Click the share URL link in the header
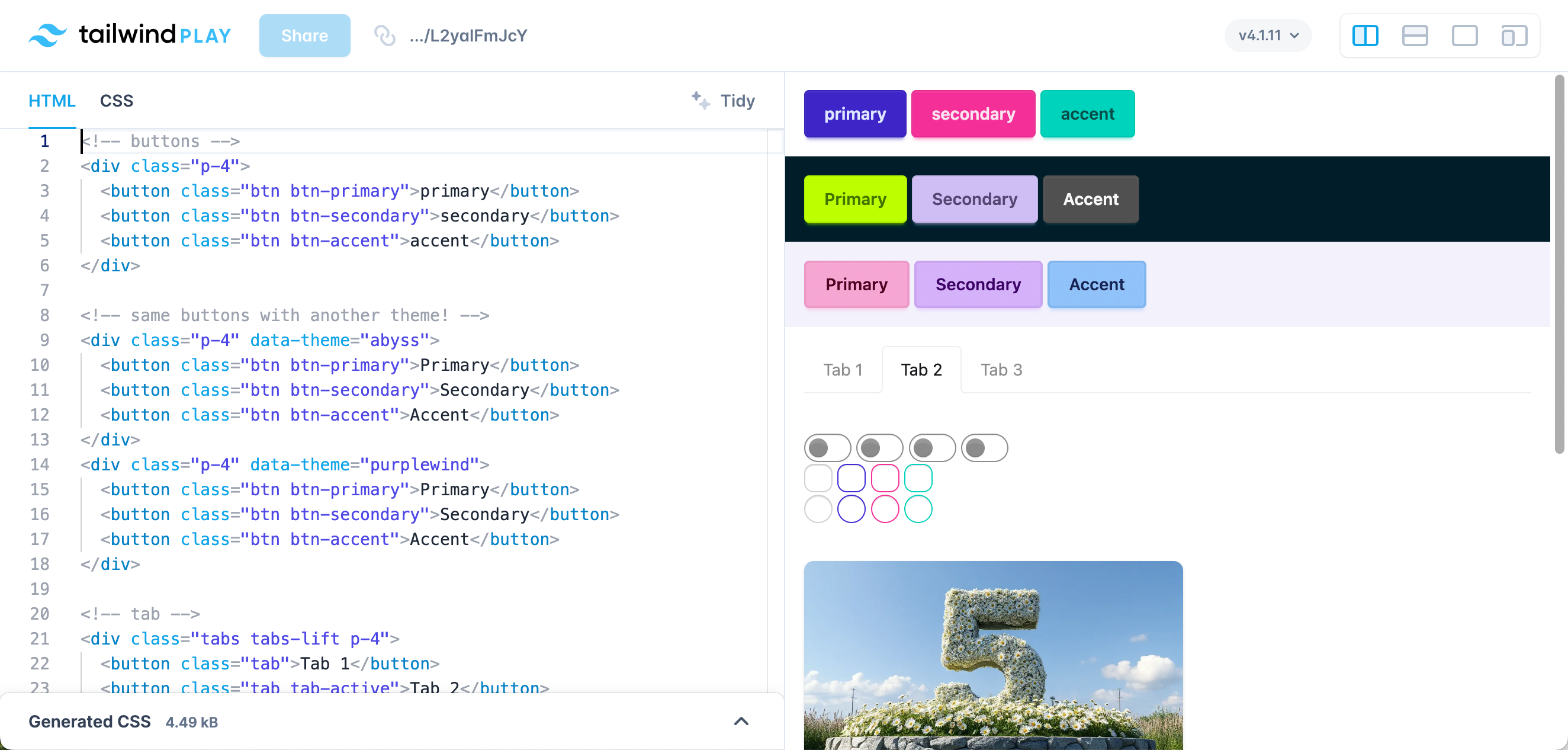Image resolution: width=1568 pixels, height=750 pixels. point(467,36)
